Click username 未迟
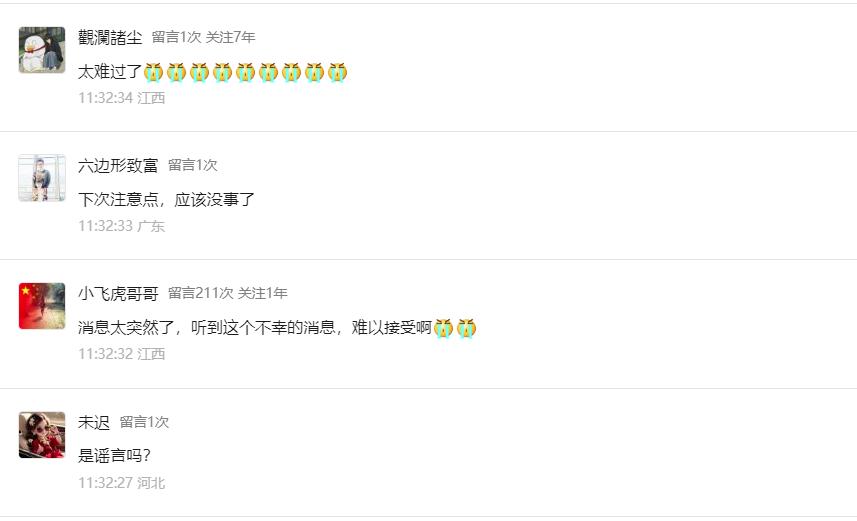Viewport: 857px width, 521px height. 94,422
